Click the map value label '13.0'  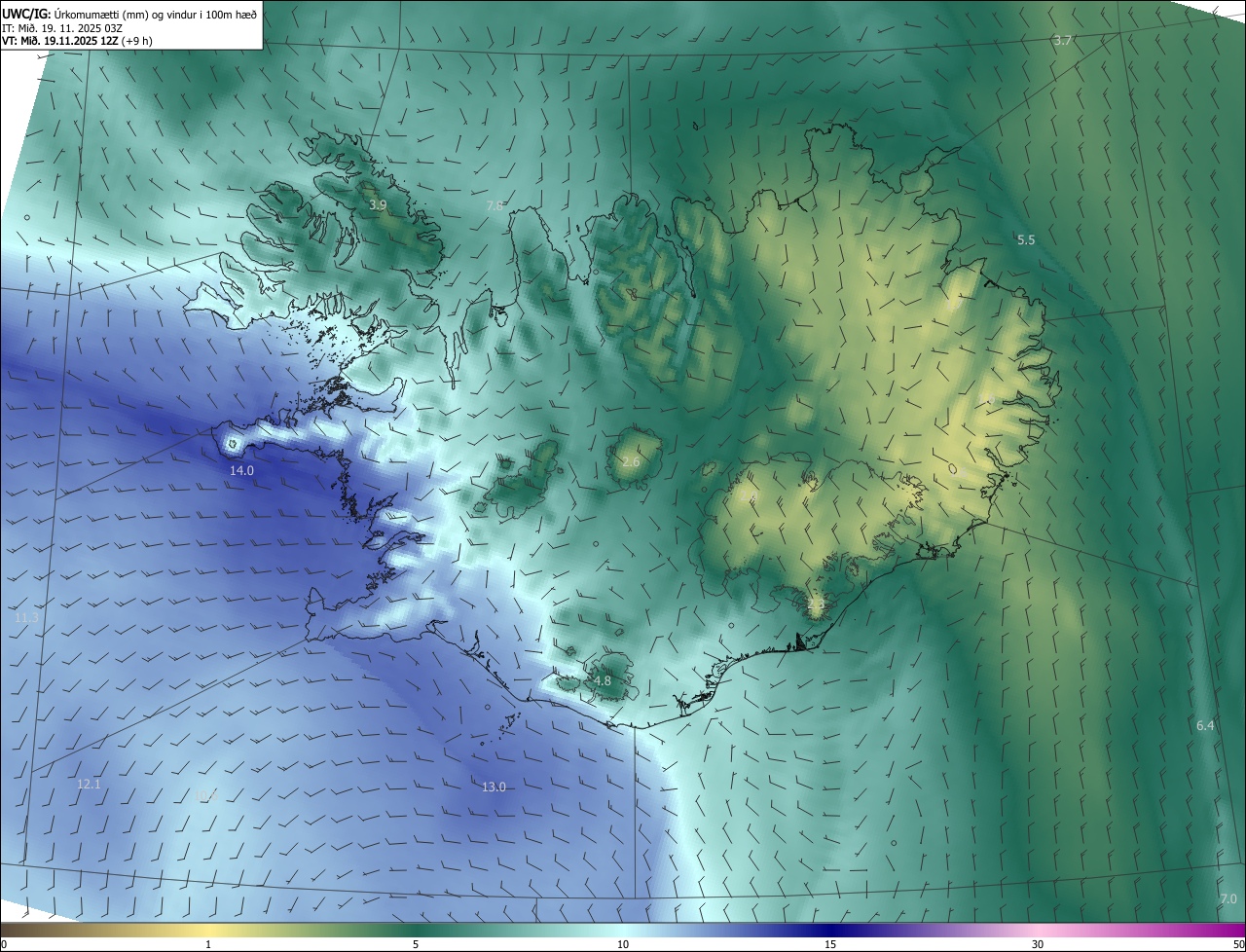click(494, 787)
